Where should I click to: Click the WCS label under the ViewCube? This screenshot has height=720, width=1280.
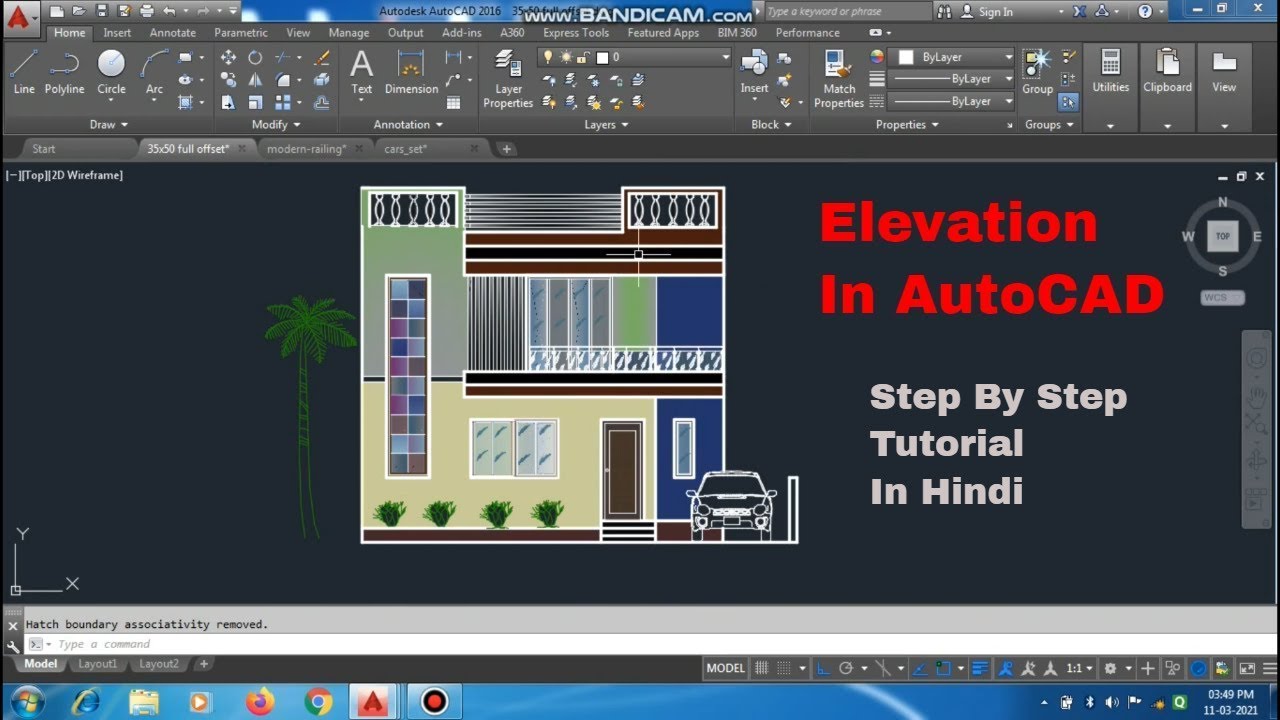(1222, 297)
